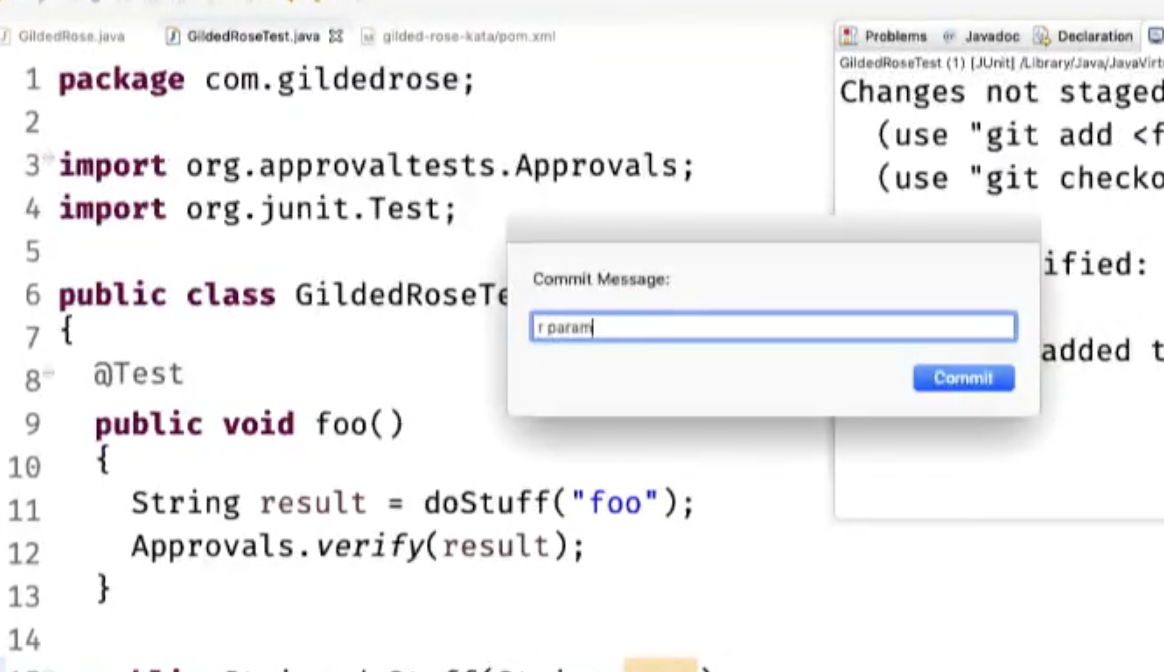Viewport: 1164px width, 672px height.
Task: Click the 'package' keyword on line 1
Action: pos(122,79)
